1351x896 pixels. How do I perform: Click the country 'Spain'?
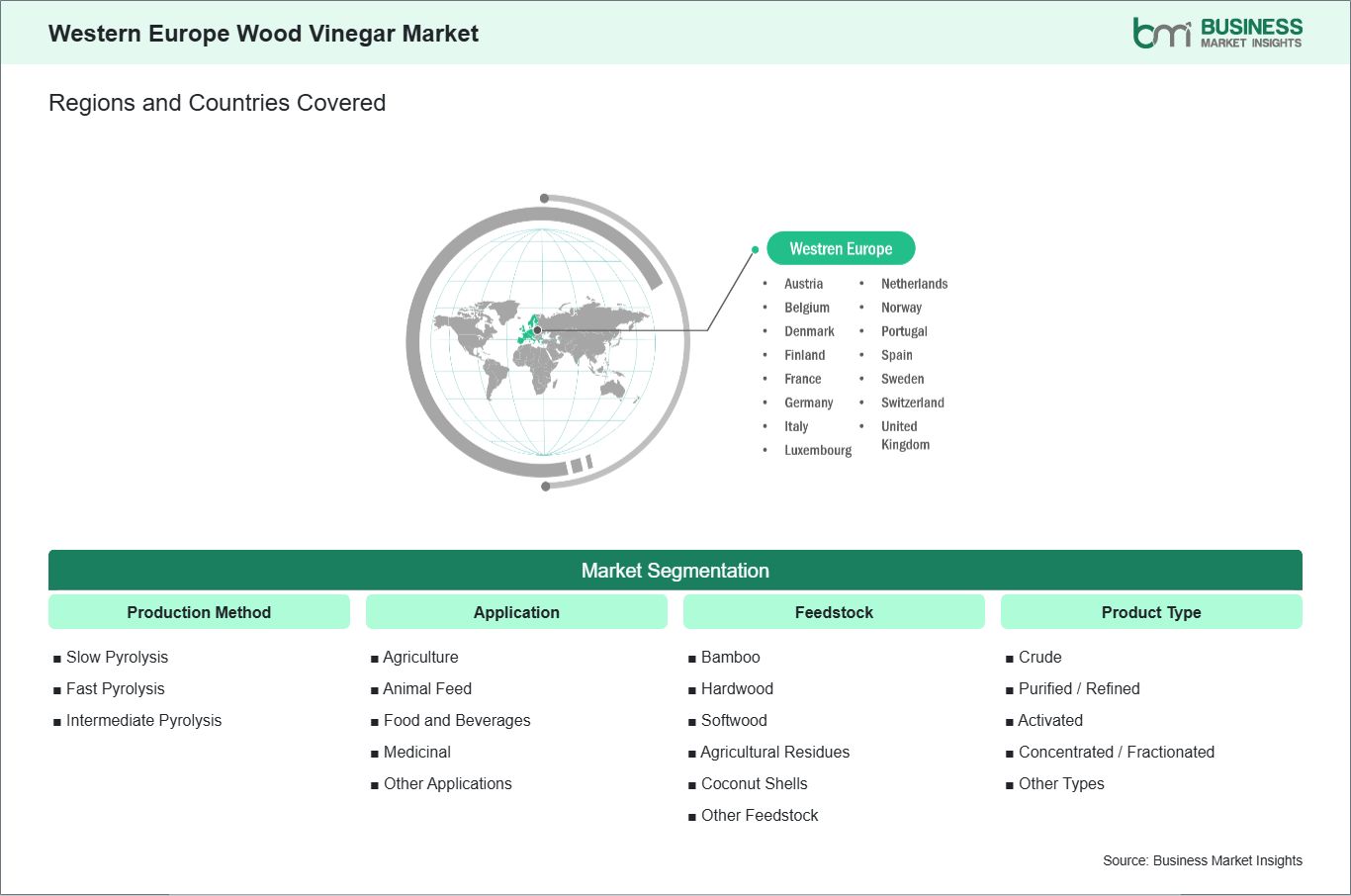[x=896, y=355]
